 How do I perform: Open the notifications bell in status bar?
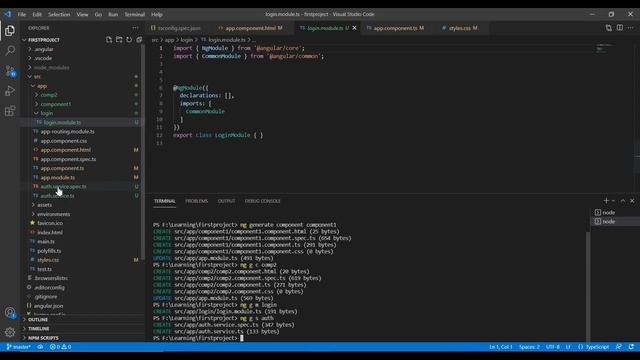(x=631, y=347)
